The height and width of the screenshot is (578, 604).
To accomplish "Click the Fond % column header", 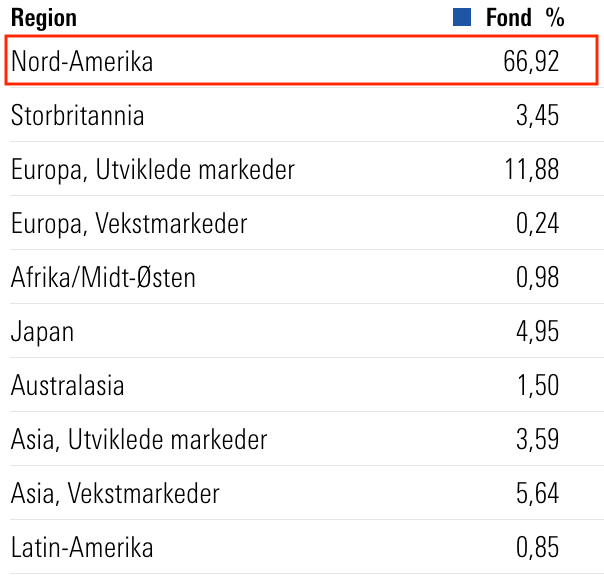I will pyautogui.click(x=525, y=18).
